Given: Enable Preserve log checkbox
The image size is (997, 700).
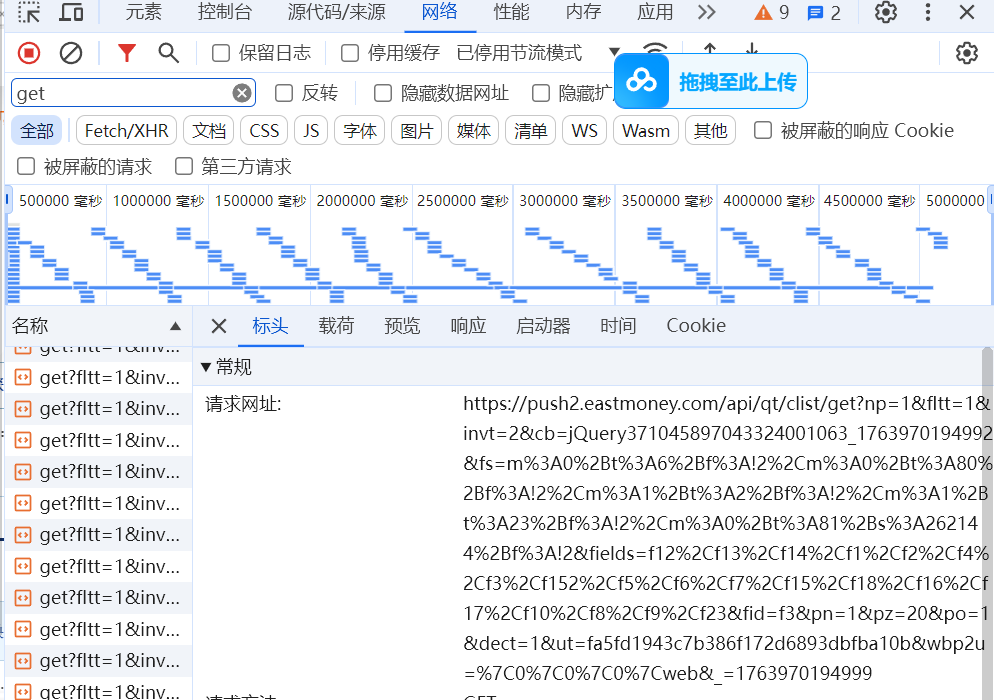Looking at the screenshot, I should (x=221, y=53).
